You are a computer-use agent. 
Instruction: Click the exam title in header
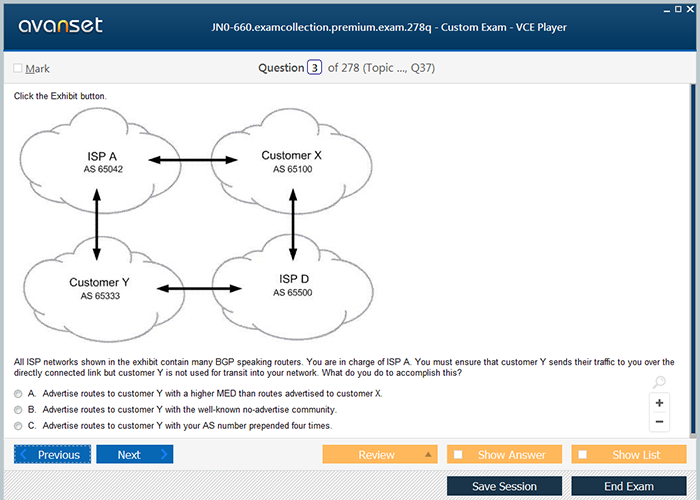pos(389,27)
